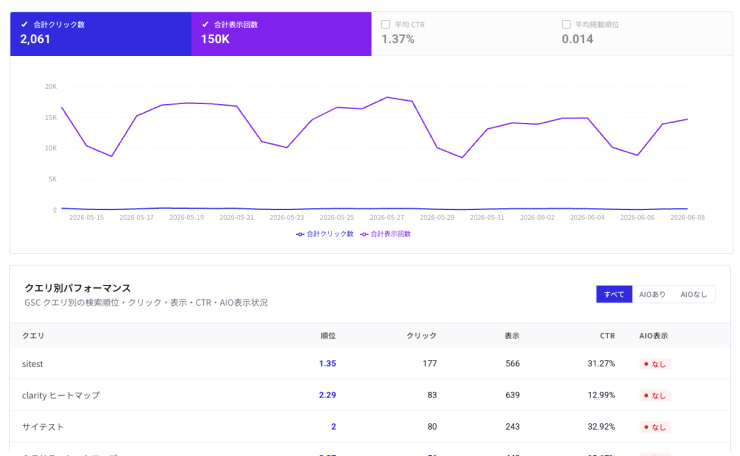The image size is (740, 456).
Task: Switch to the AIOあり filter tab
Action: (x=652, y=294)
